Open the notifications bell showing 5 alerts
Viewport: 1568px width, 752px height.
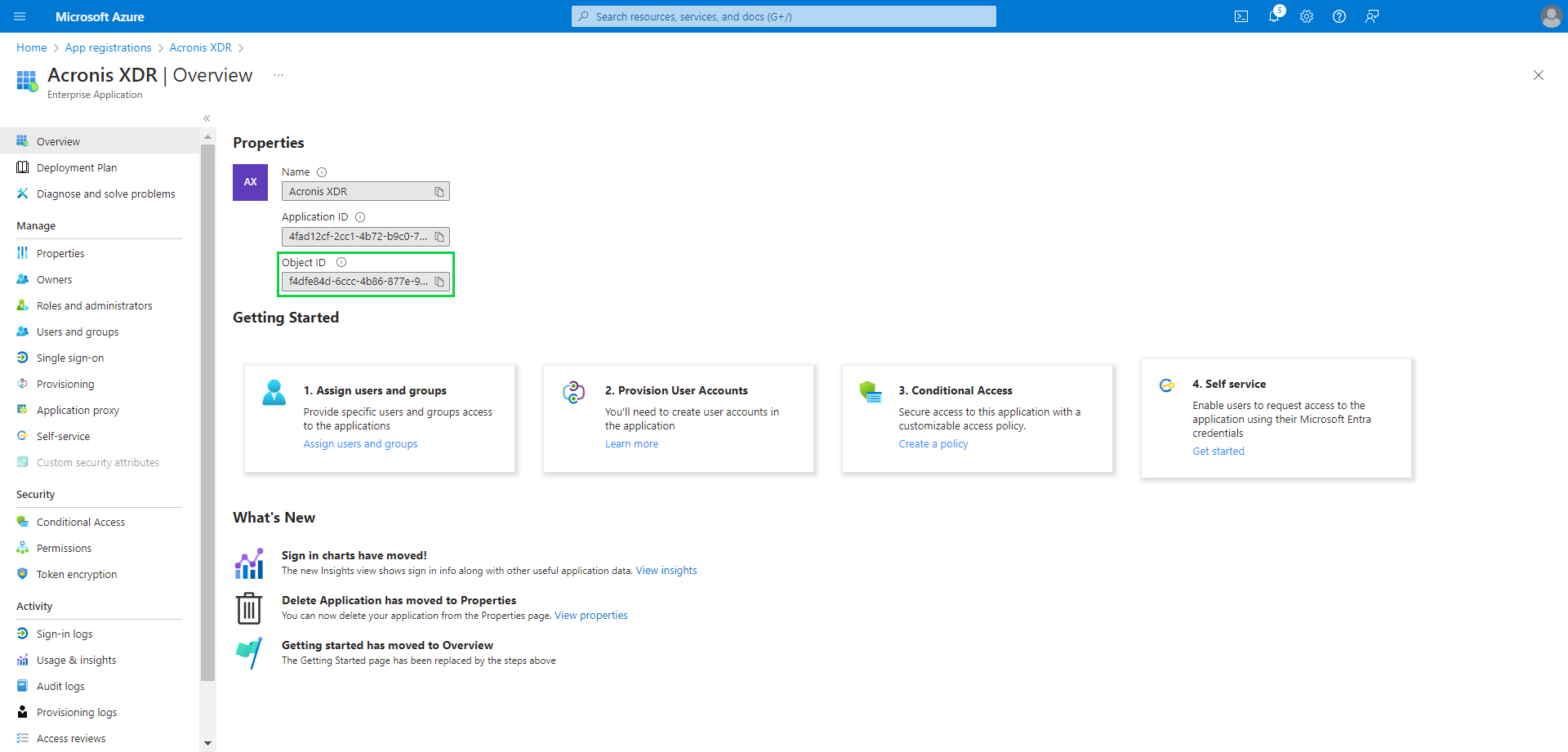pos(1274,16)
